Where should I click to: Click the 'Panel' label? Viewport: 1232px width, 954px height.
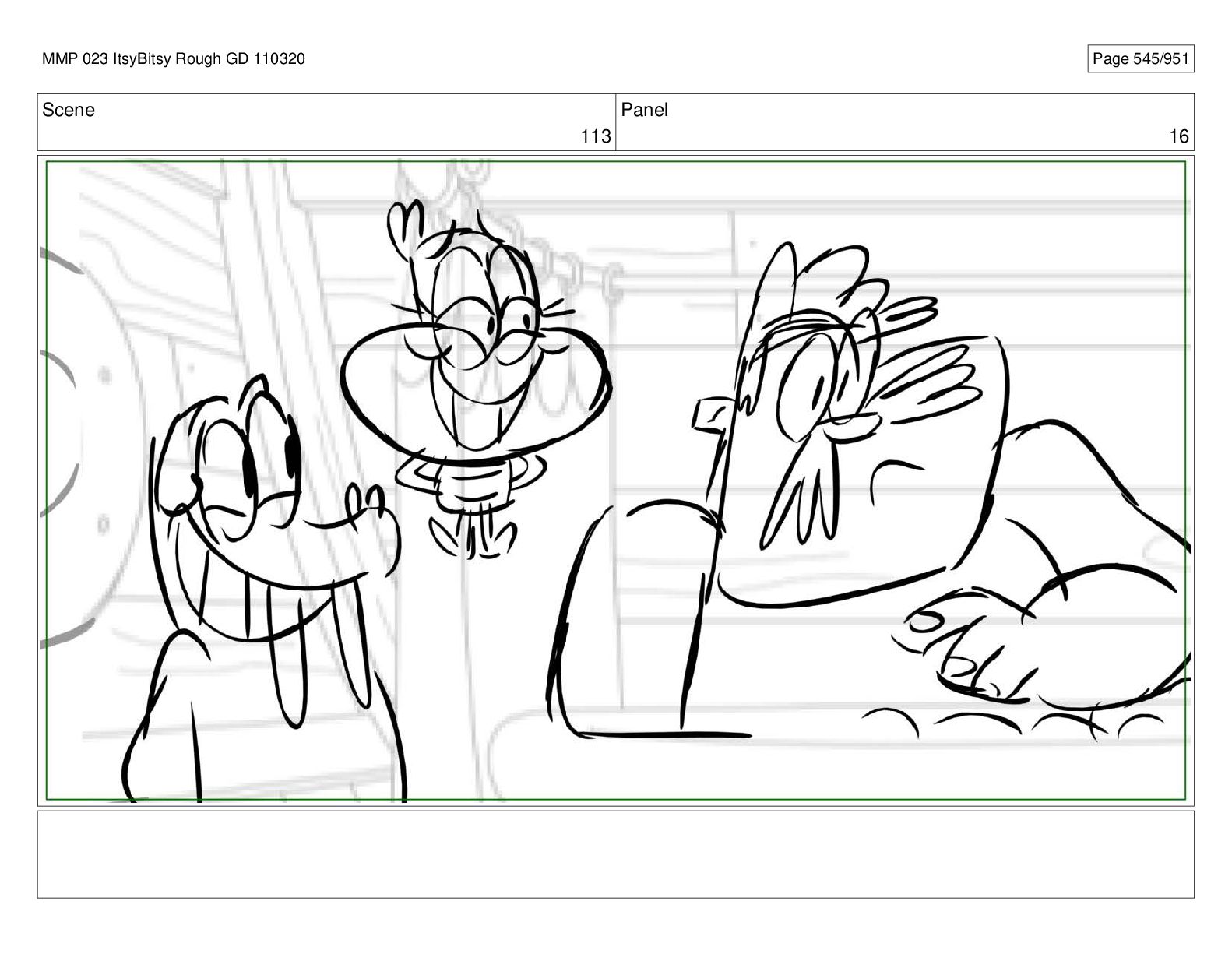click(x=645, y=110)
